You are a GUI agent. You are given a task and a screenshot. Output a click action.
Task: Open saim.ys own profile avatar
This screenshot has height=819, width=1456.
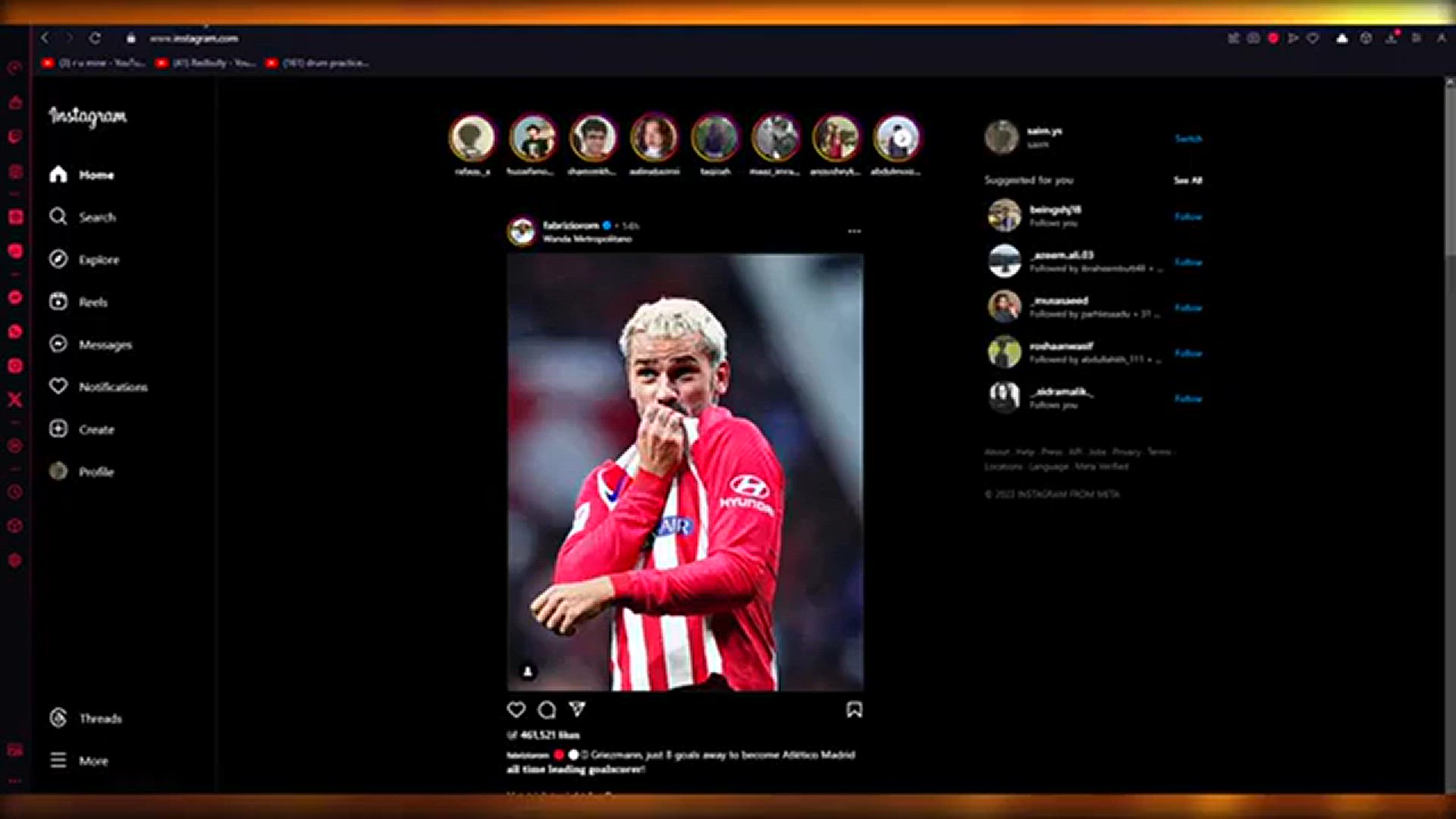(1001, 137)
